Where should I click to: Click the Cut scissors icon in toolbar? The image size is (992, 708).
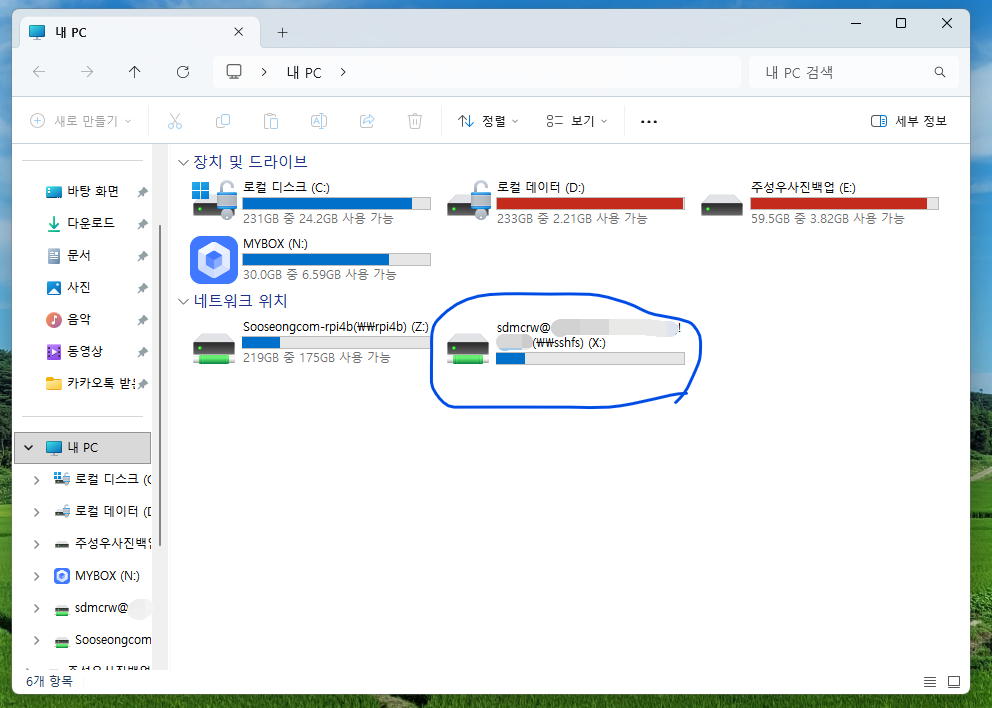pyautogui.click(x=175, y=121)
